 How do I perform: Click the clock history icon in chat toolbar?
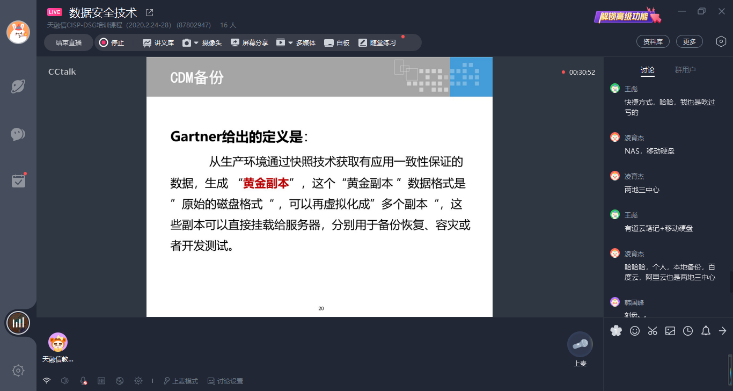point(688,331)
